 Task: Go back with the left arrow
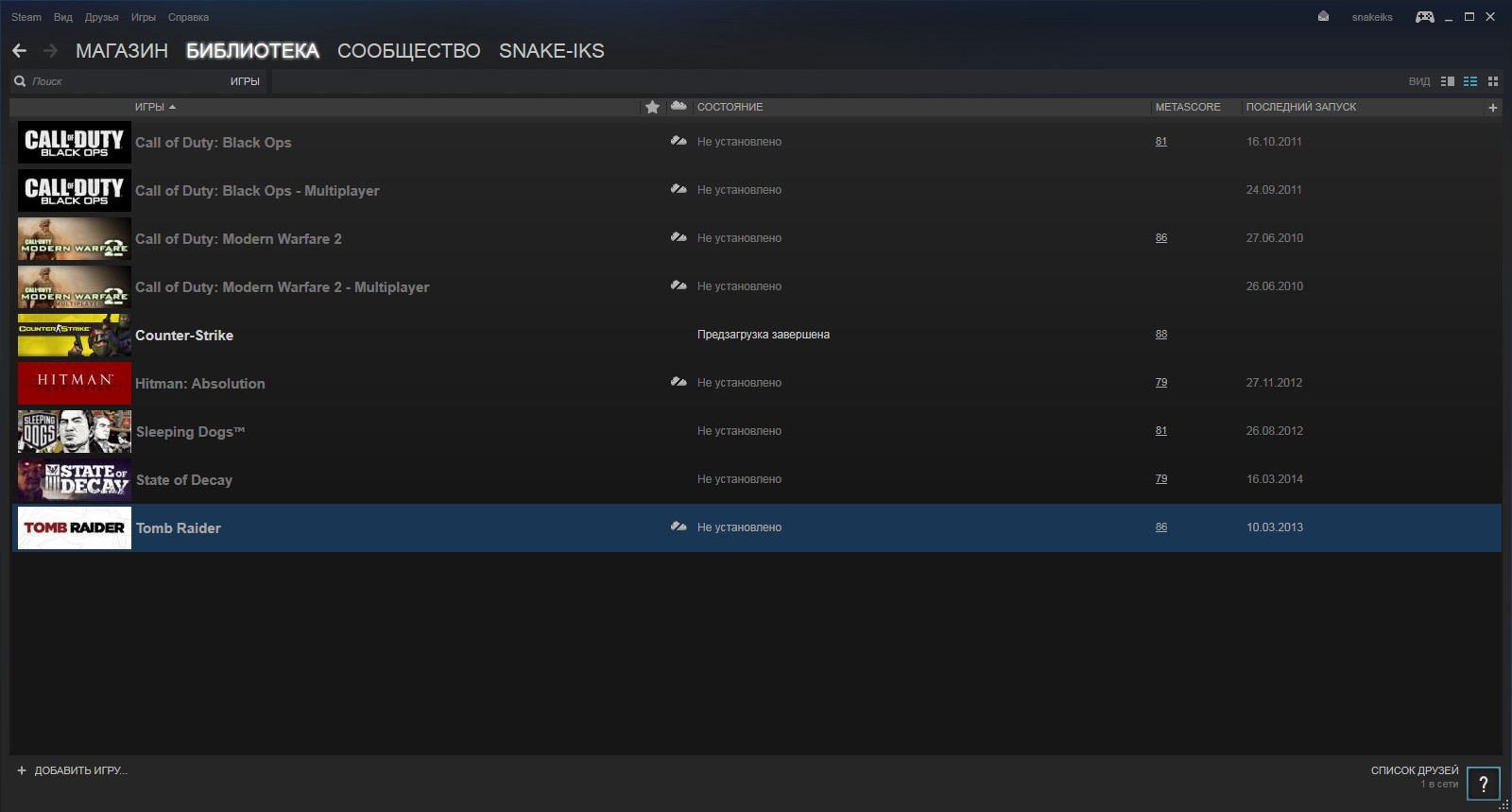pos(19,50)
